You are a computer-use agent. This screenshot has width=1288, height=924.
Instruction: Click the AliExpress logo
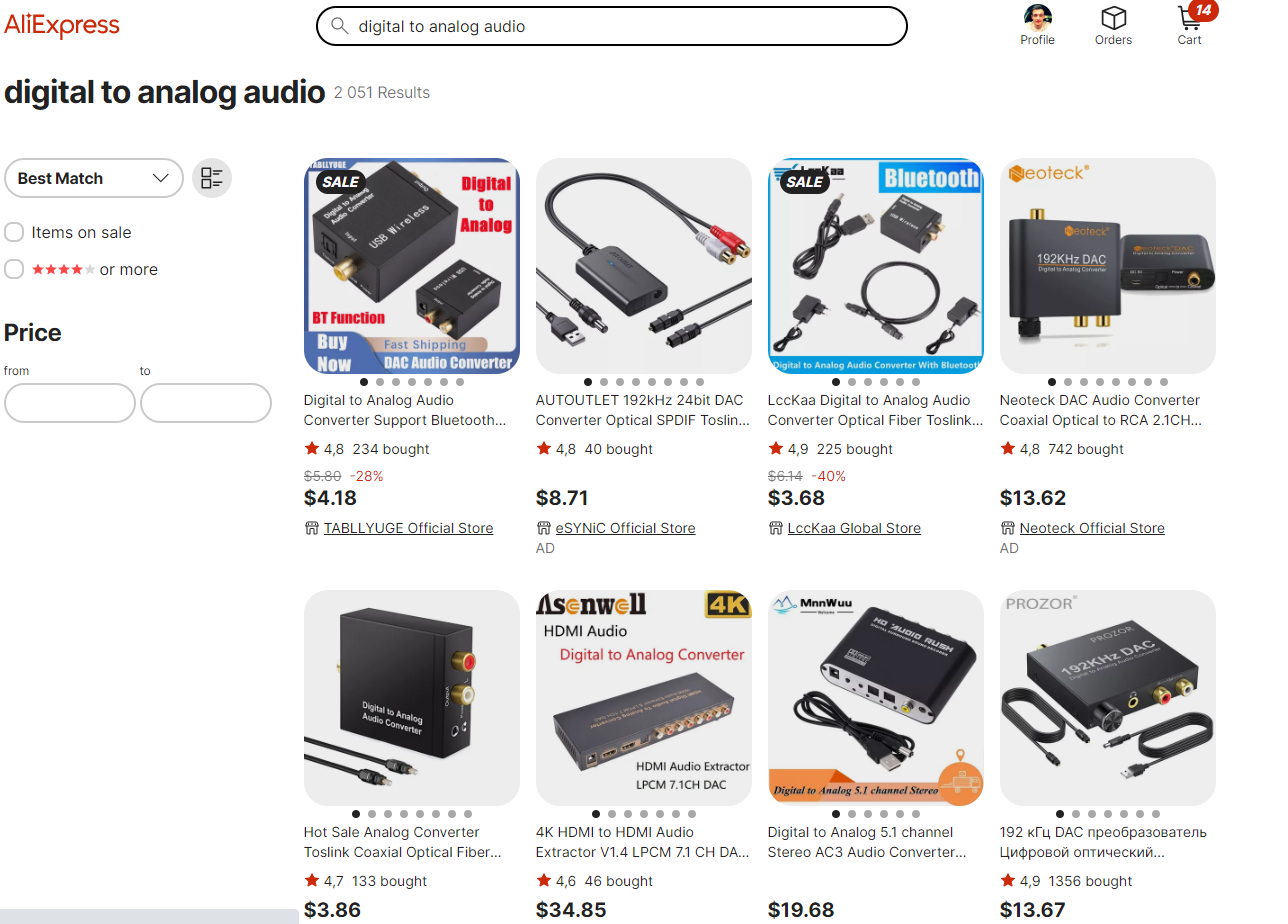(x=62, y=25)
